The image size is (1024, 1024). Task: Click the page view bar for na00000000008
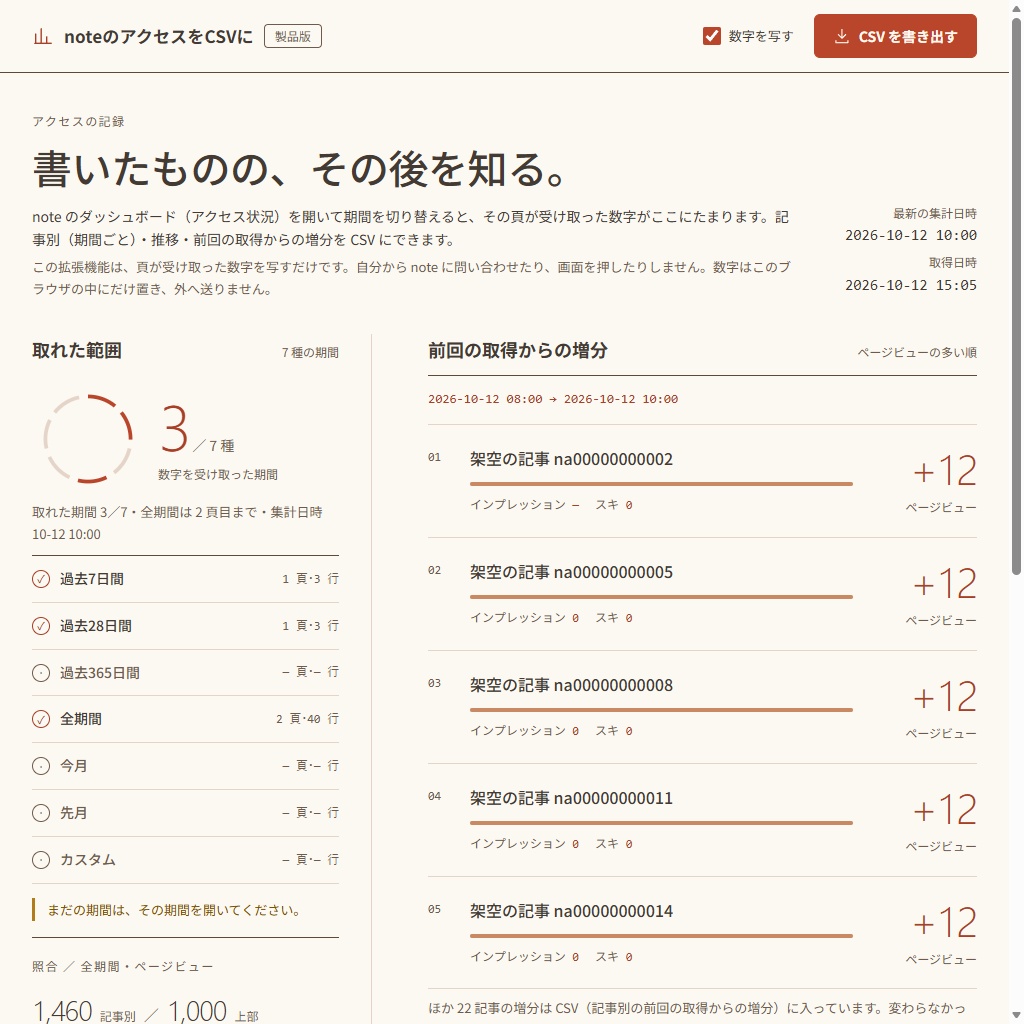[x=661, y=710]
